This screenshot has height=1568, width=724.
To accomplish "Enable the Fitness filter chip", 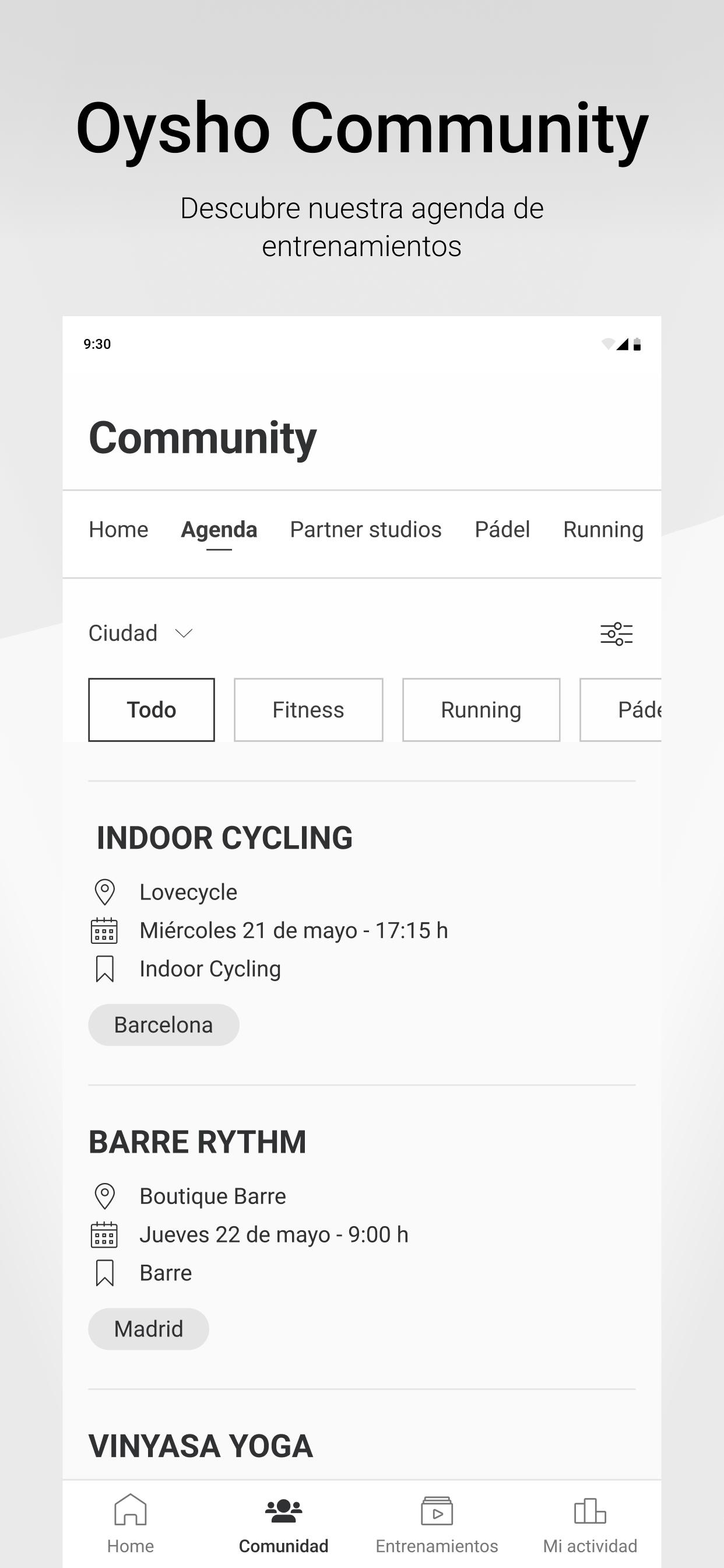I will pos(308,710).
